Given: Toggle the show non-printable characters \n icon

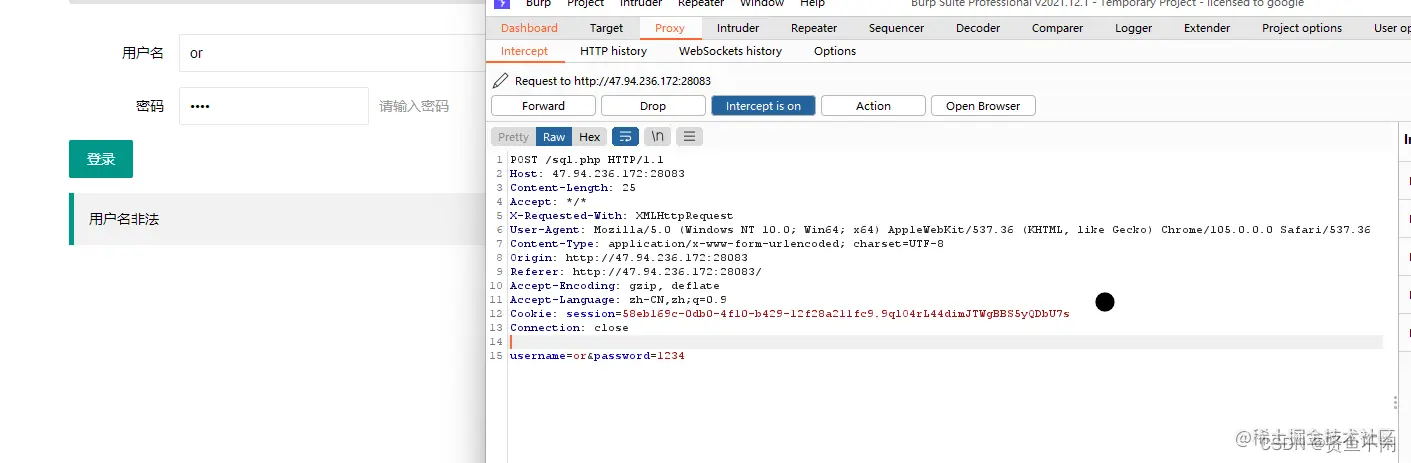Looking at the screenshot, I should [x=658, y=137].
